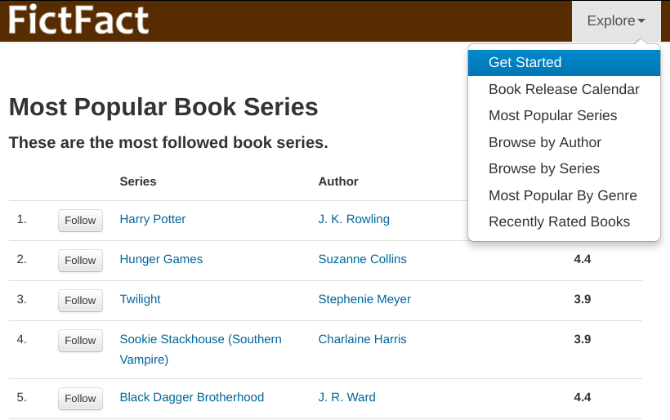Click the FictFact site logo
Screen dimensions: 670x420
pos(78,20)
